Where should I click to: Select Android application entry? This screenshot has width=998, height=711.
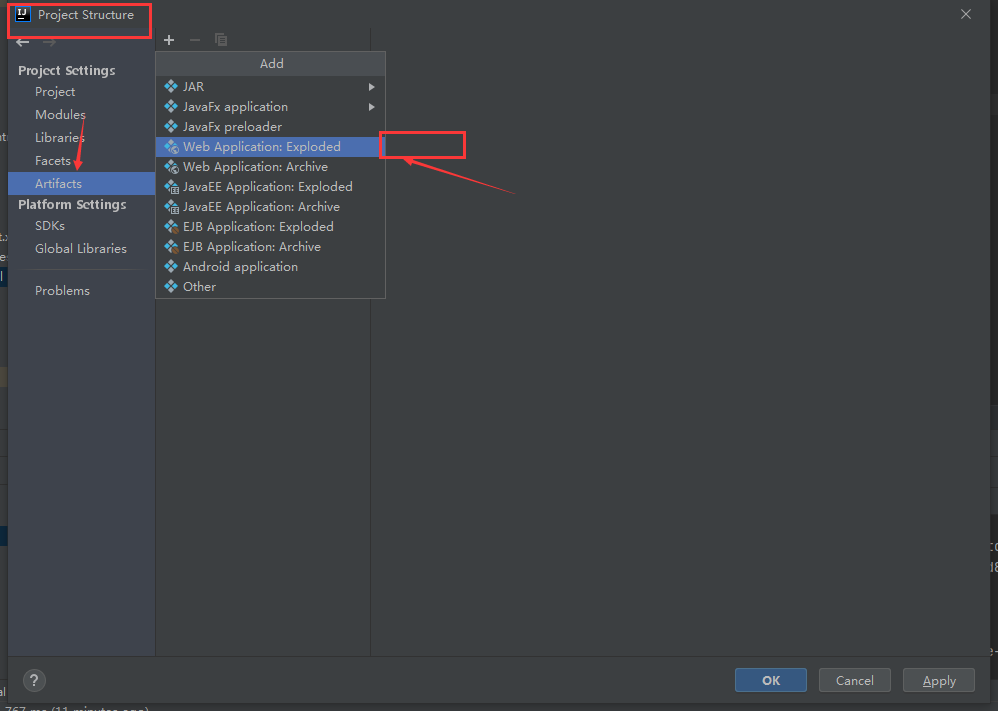(x=271, y=267)
